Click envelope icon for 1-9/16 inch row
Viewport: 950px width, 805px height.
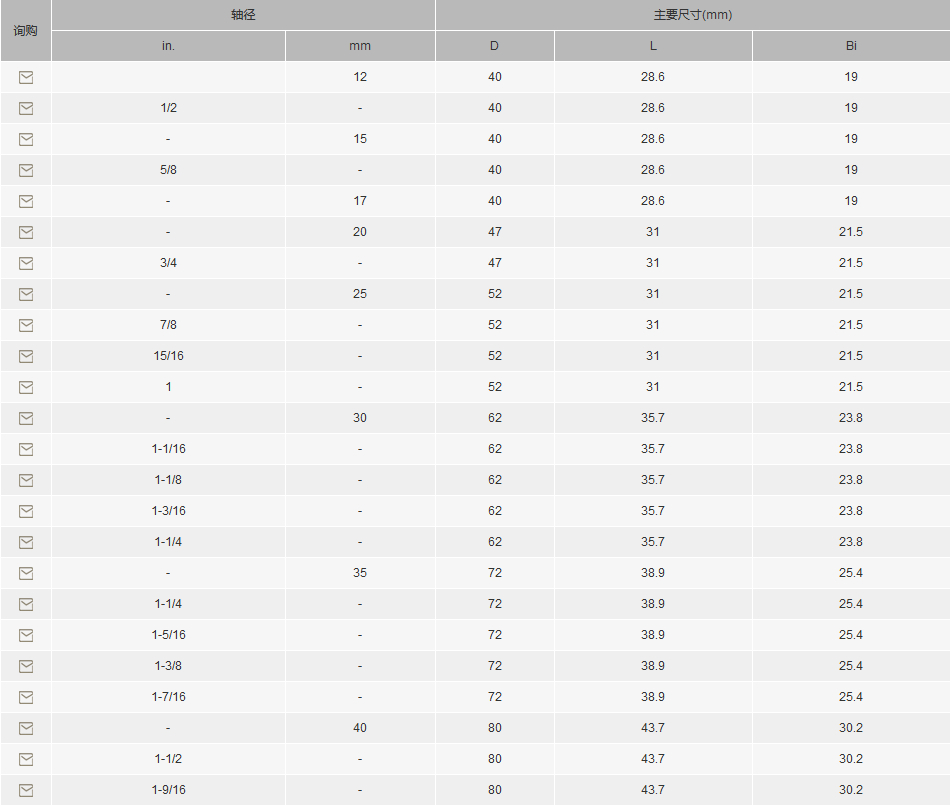(x=26, y=790)
